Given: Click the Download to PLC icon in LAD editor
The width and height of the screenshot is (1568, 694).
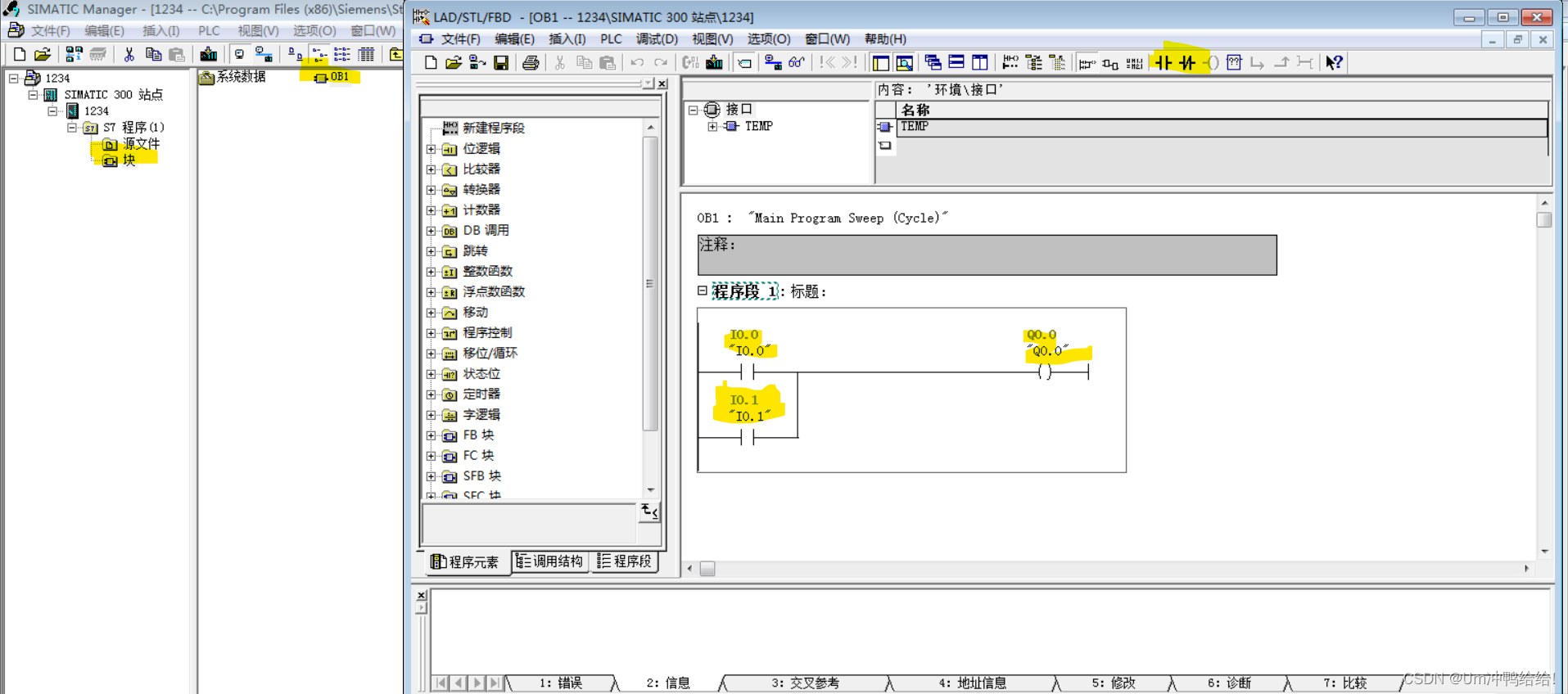Looking at the screenshot, I should pos(715,63).
